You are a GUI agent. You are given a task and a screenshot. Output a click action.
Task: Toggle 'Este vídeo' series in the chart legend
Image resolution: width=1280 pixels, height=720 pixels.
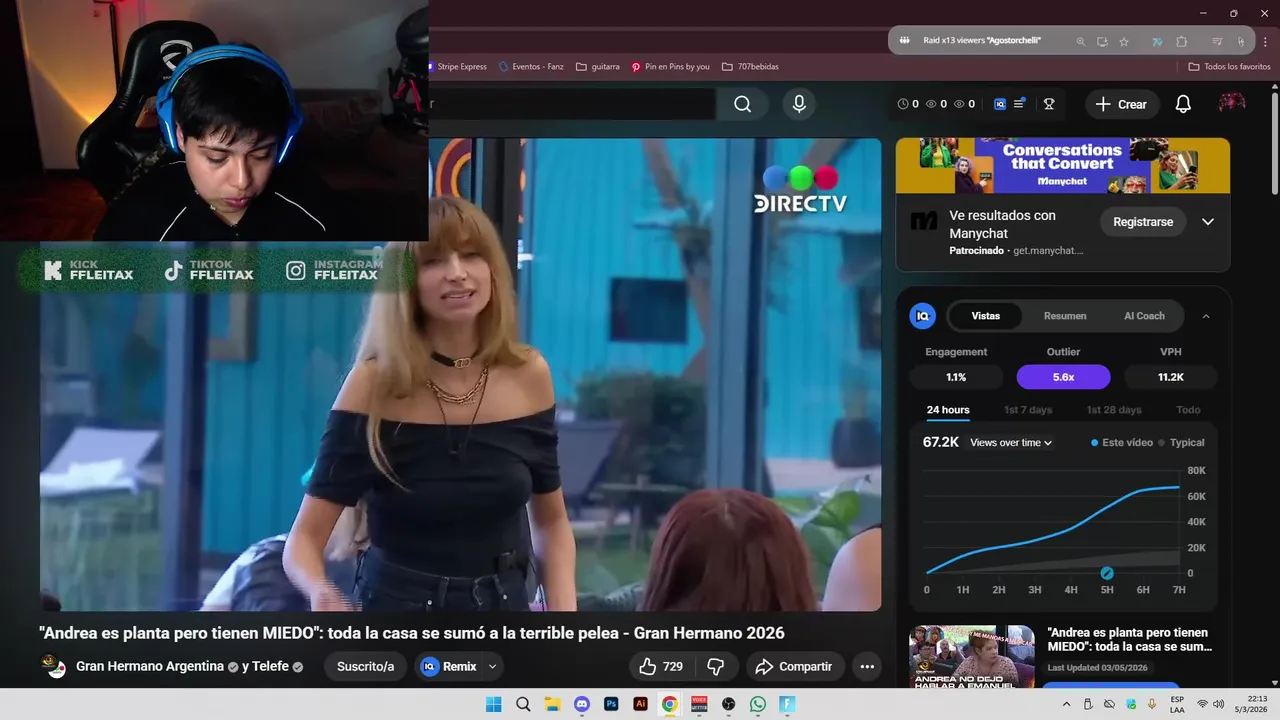pos(1122,442)
